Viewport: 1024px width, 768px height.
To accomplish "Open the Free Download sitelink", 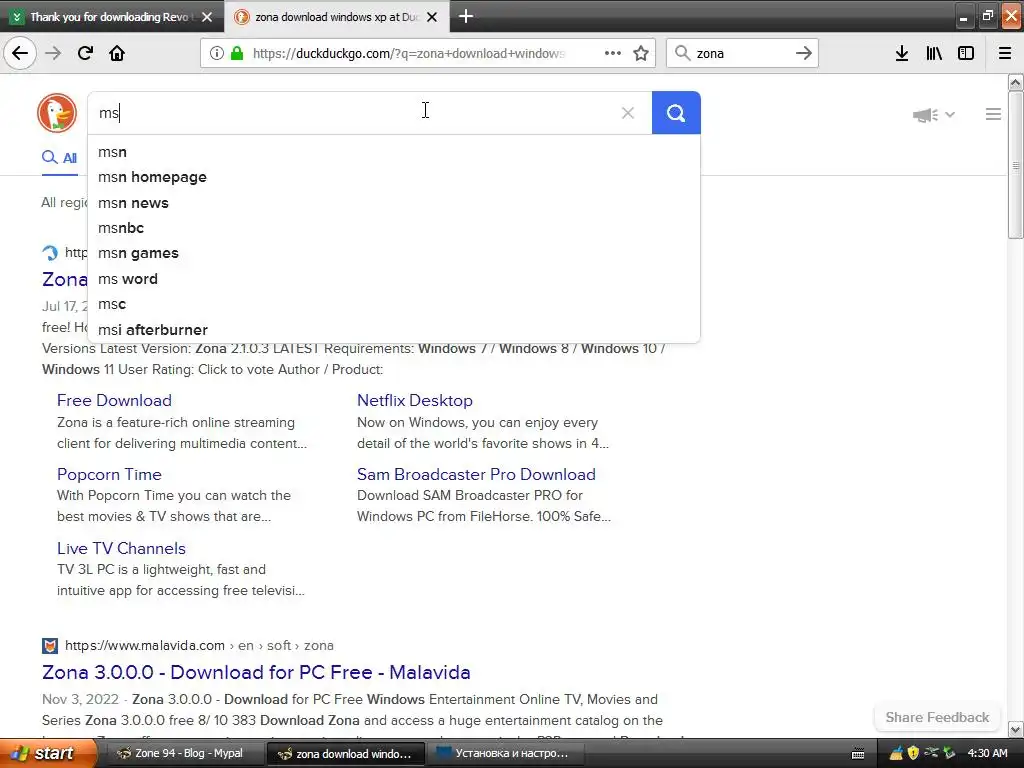I will pyautogui.click(x=114, y=400).
